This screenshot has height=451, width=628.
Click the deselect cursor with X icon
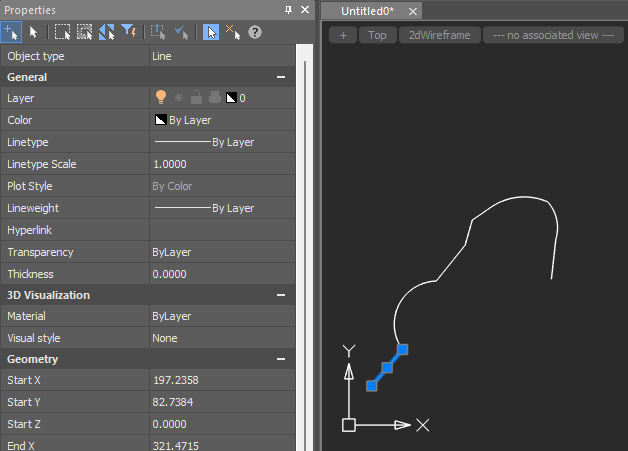pos(233,32)
